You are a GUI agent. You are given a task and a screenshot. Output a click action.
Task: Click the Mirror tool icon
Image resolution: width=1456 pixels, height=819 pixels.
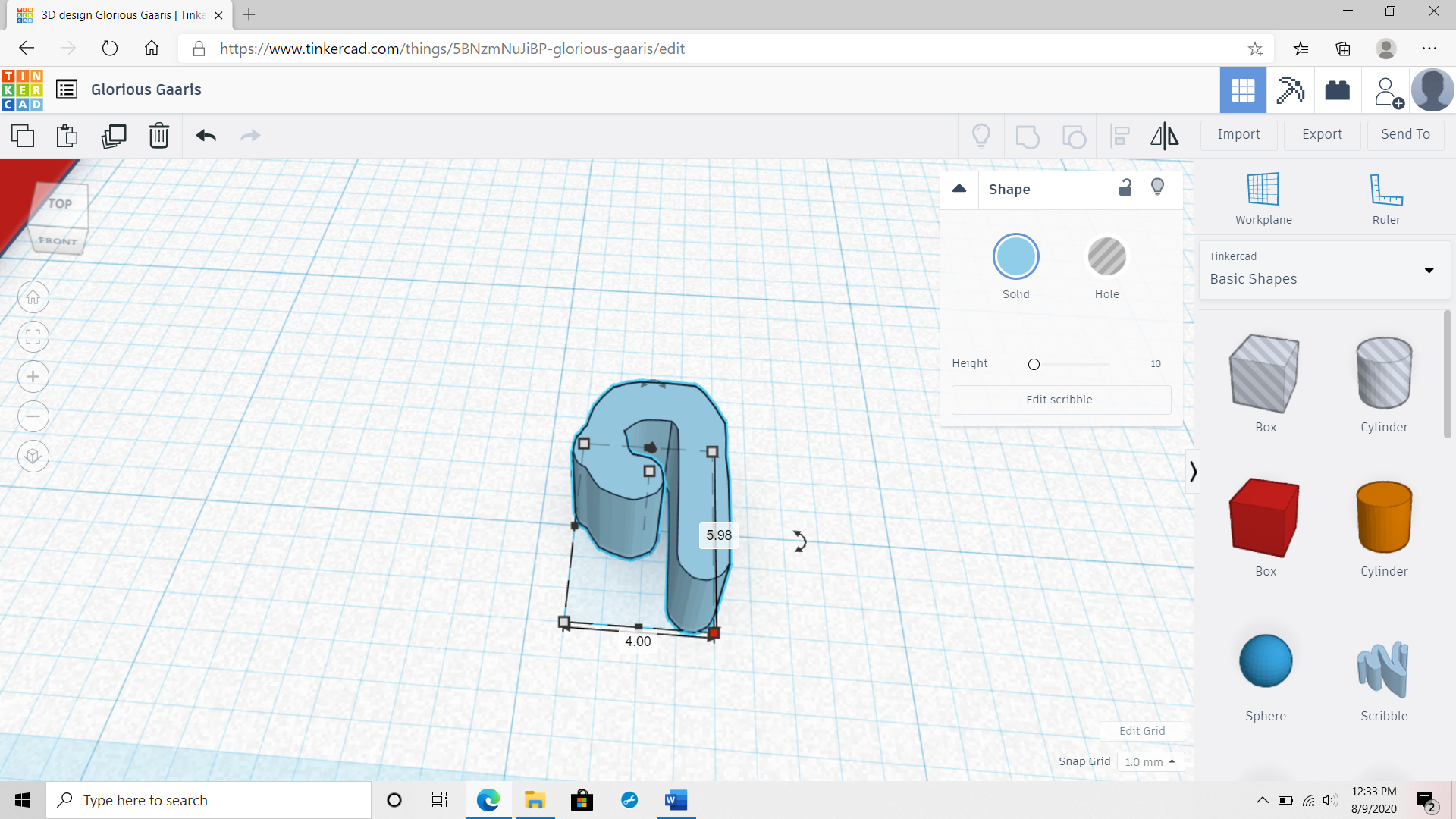click(x=1165, y=136)
